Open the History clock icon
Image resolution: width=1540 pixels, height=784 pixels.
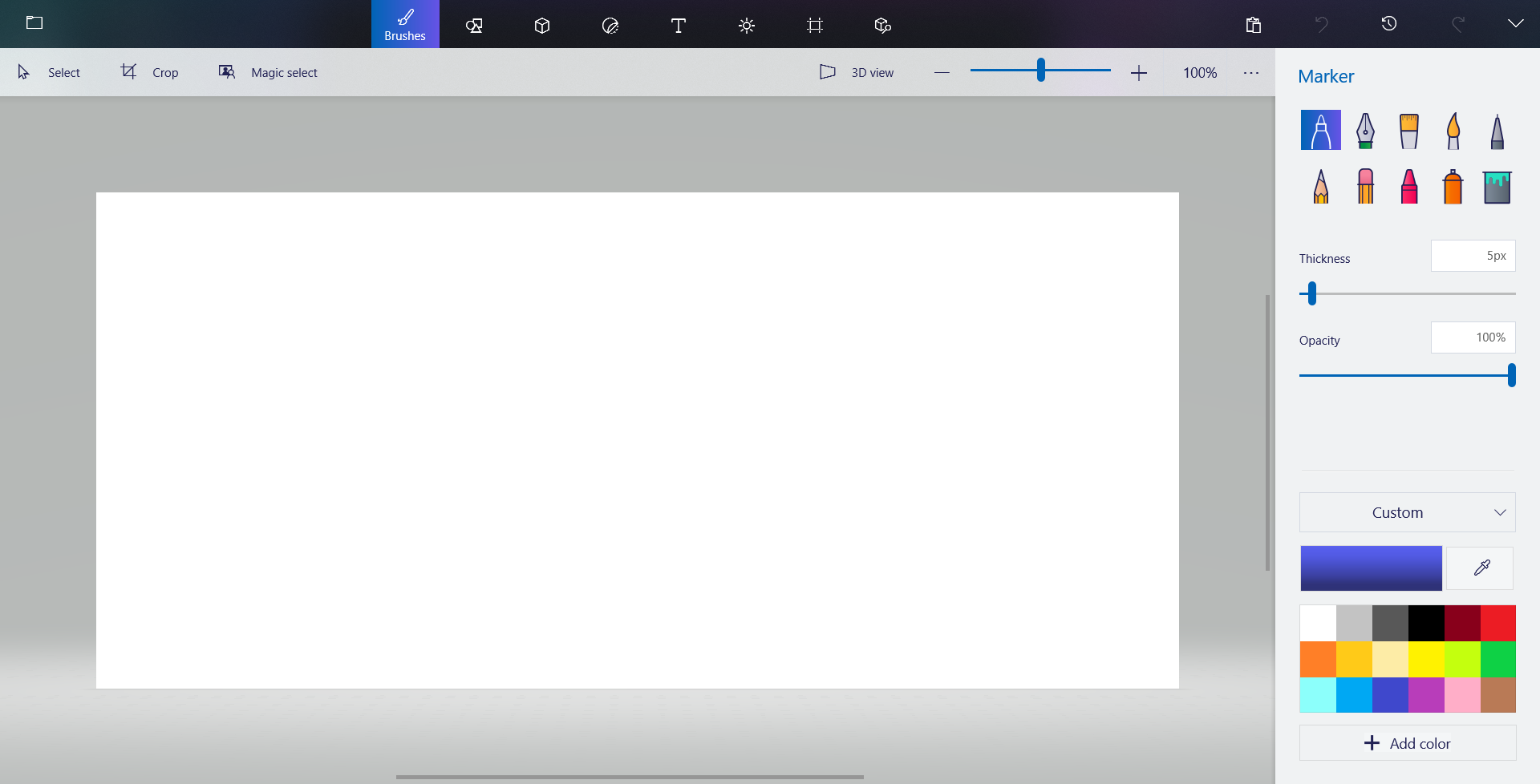[1389, 24]
